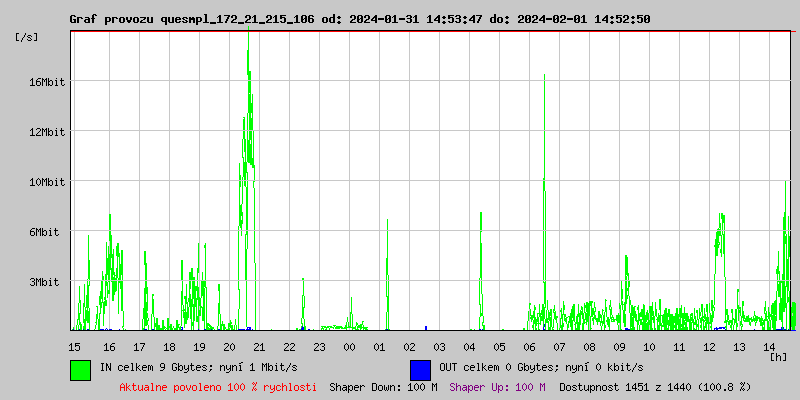Select the 'IN celkem 9 Gbytes' legend text
This screenshot has width=800, height=400.
pyautogui.click(x=199, y=368)
